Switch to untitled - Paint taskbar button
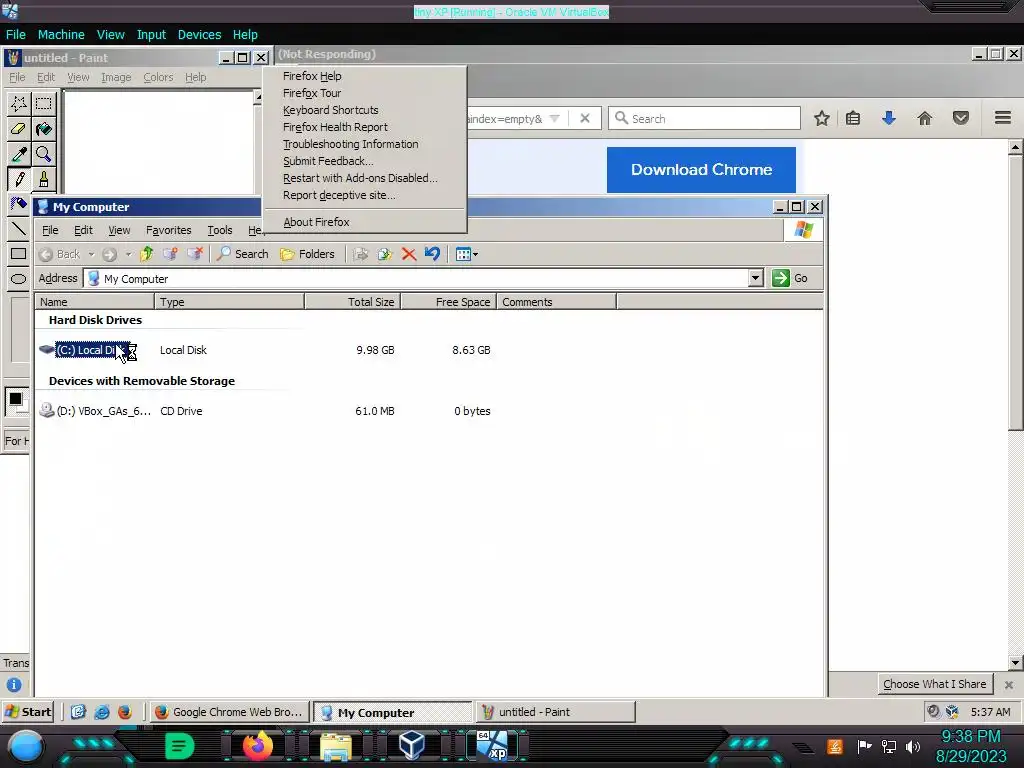 tap(555, 712)
